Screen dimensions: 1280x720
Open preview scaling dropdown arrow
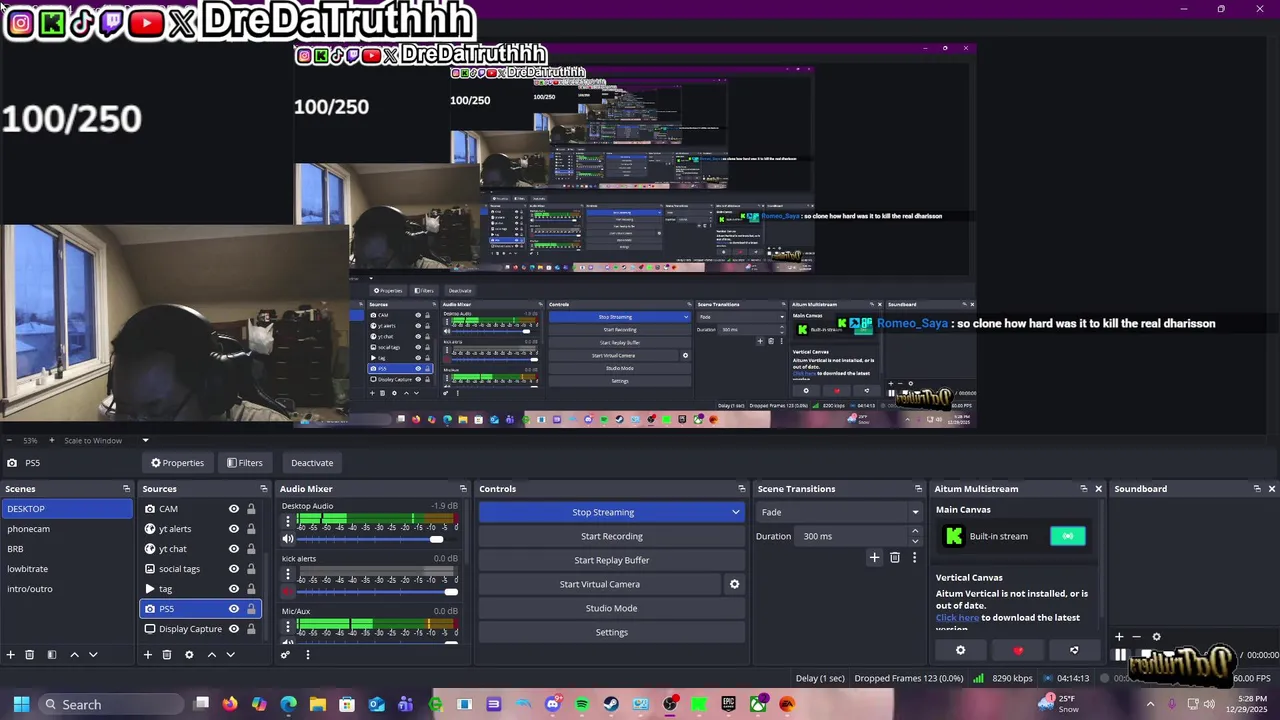[145, 440]
